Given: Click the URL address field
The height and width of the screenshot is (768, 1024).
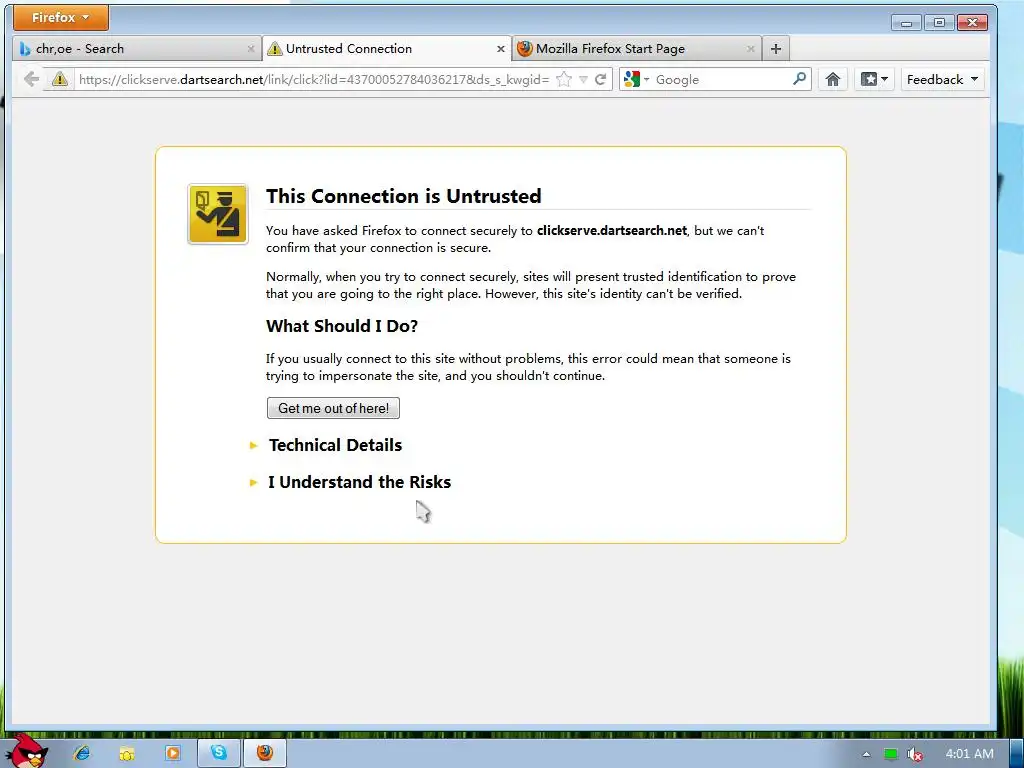Looking at the screenshot, I should tap(313, 80).
